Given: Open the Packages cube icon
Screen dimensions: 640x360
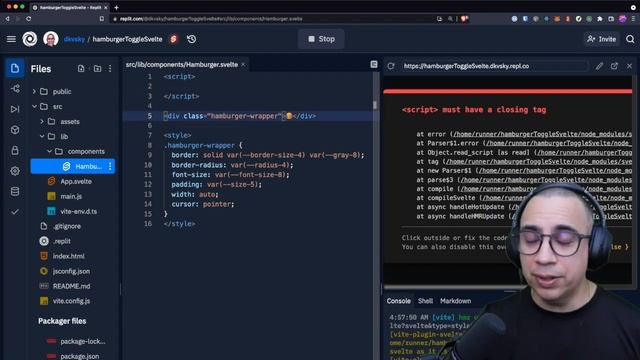Looking at the screenshot, I should click(x=15, y=130).
